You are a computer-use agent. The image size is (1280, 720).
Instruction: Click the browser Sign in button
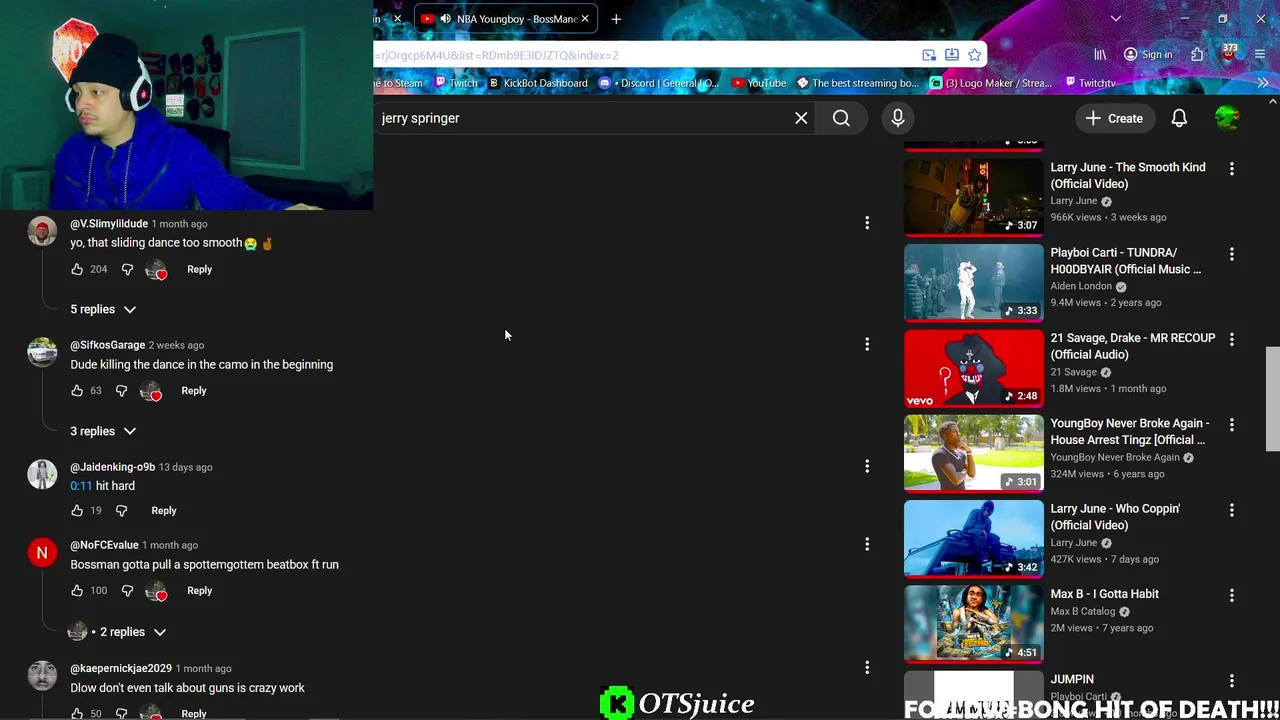point(1147,55)
